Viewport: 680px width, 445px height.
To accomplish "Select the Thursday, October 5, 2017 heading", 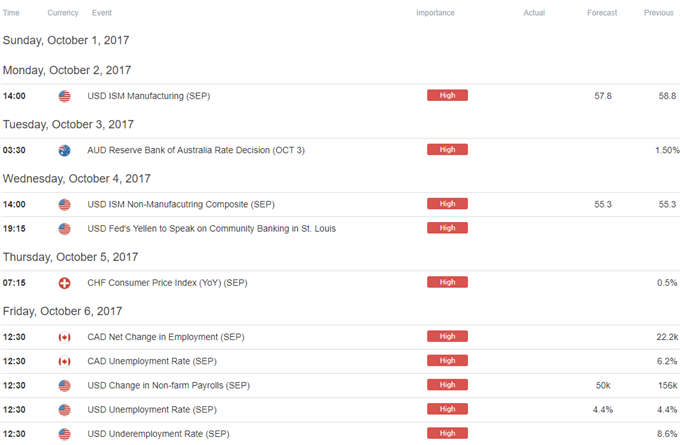I will click(70, 257).
